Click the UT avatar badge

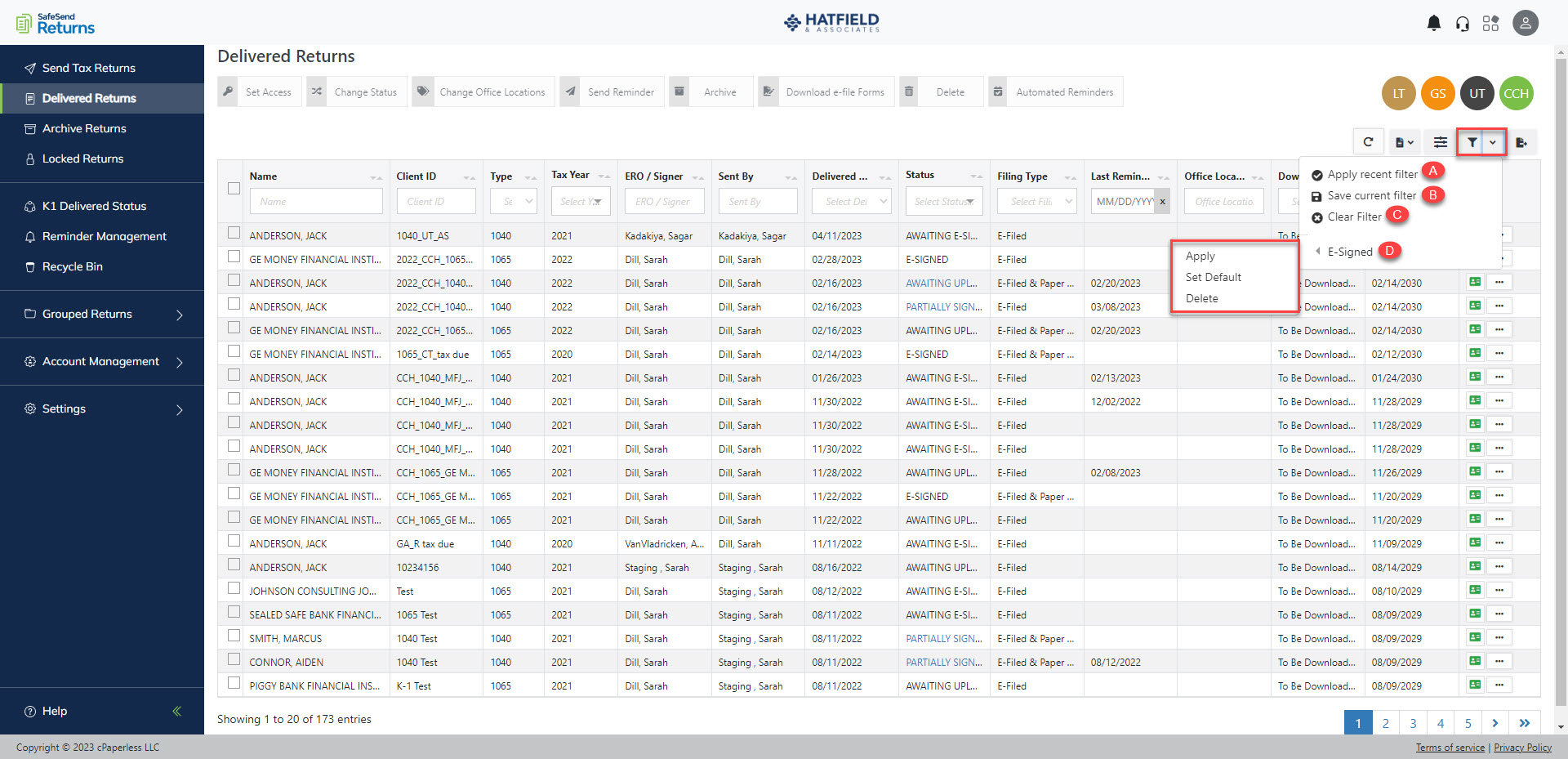click(x=1477, y=93)
